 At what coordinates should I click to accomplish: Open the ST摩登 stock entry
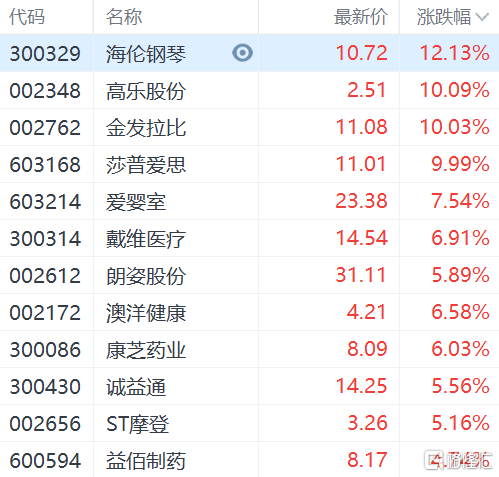(137, 424)
